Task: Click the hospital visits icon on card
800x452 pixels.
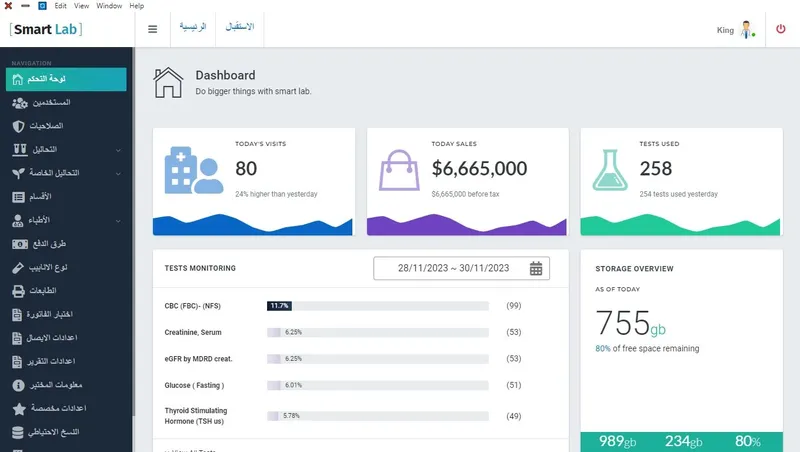Action: pyautogui.click(x=194, y=170)
